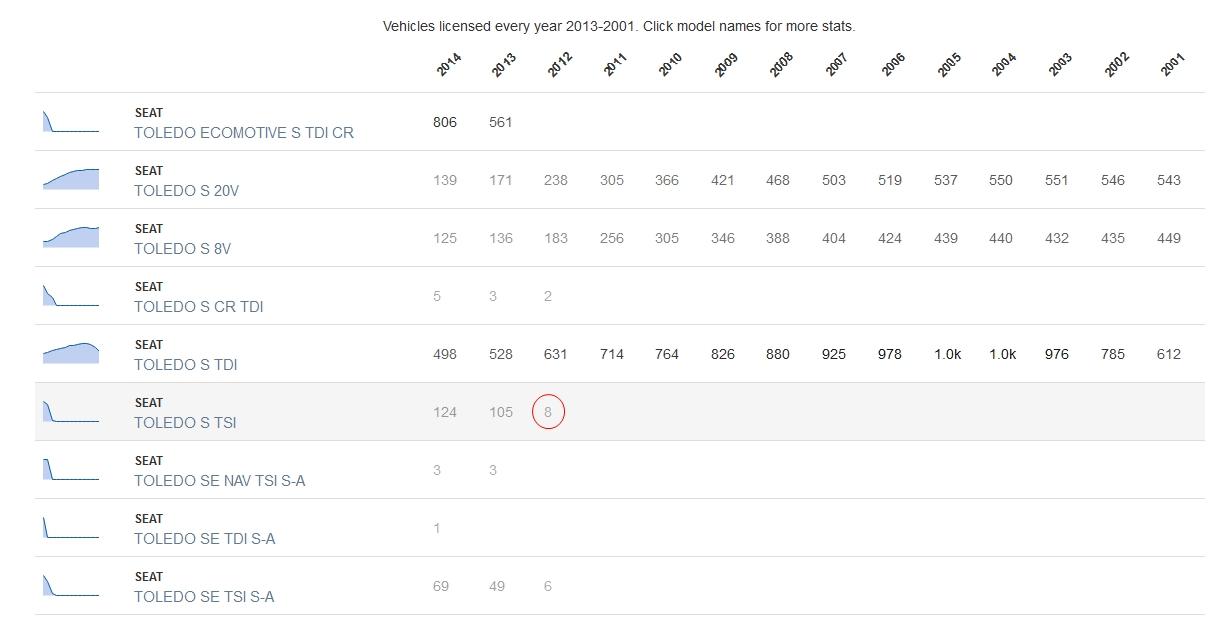Click sparkline chart for Toledo Ecomotive S TDI CR
Image resolution: width=1220 pixels, height=623 pixels.
click(70, 122)
